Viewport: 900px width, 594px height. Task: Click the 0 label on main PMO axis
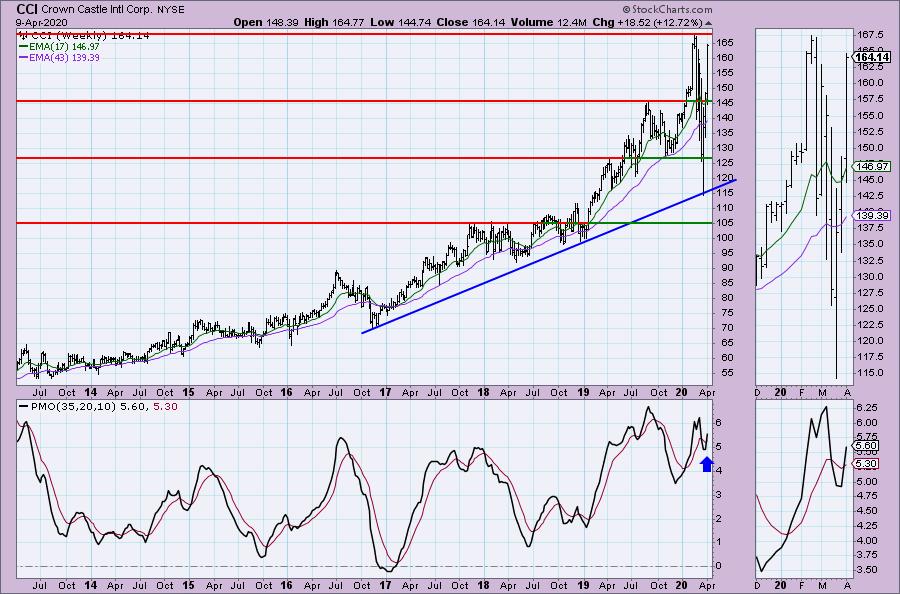pyautogui.click(x=720, y=566)
